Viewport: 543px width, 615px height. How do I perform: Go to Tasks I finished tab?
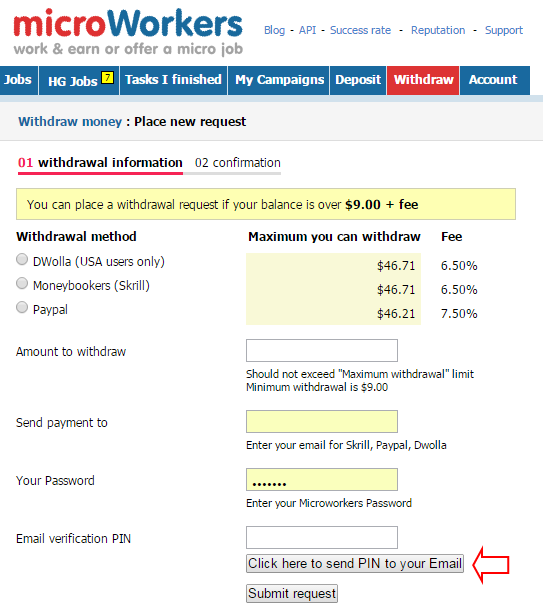point(173,80)
